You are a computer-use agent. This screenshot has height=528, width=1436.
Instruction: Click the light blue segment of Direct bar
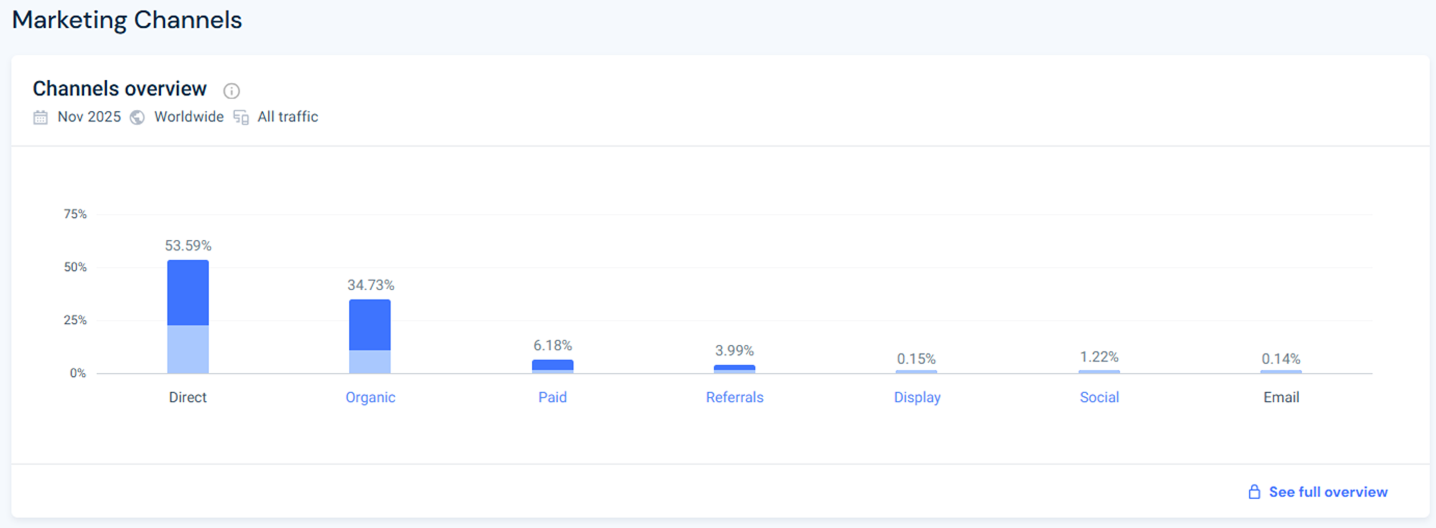188,349
